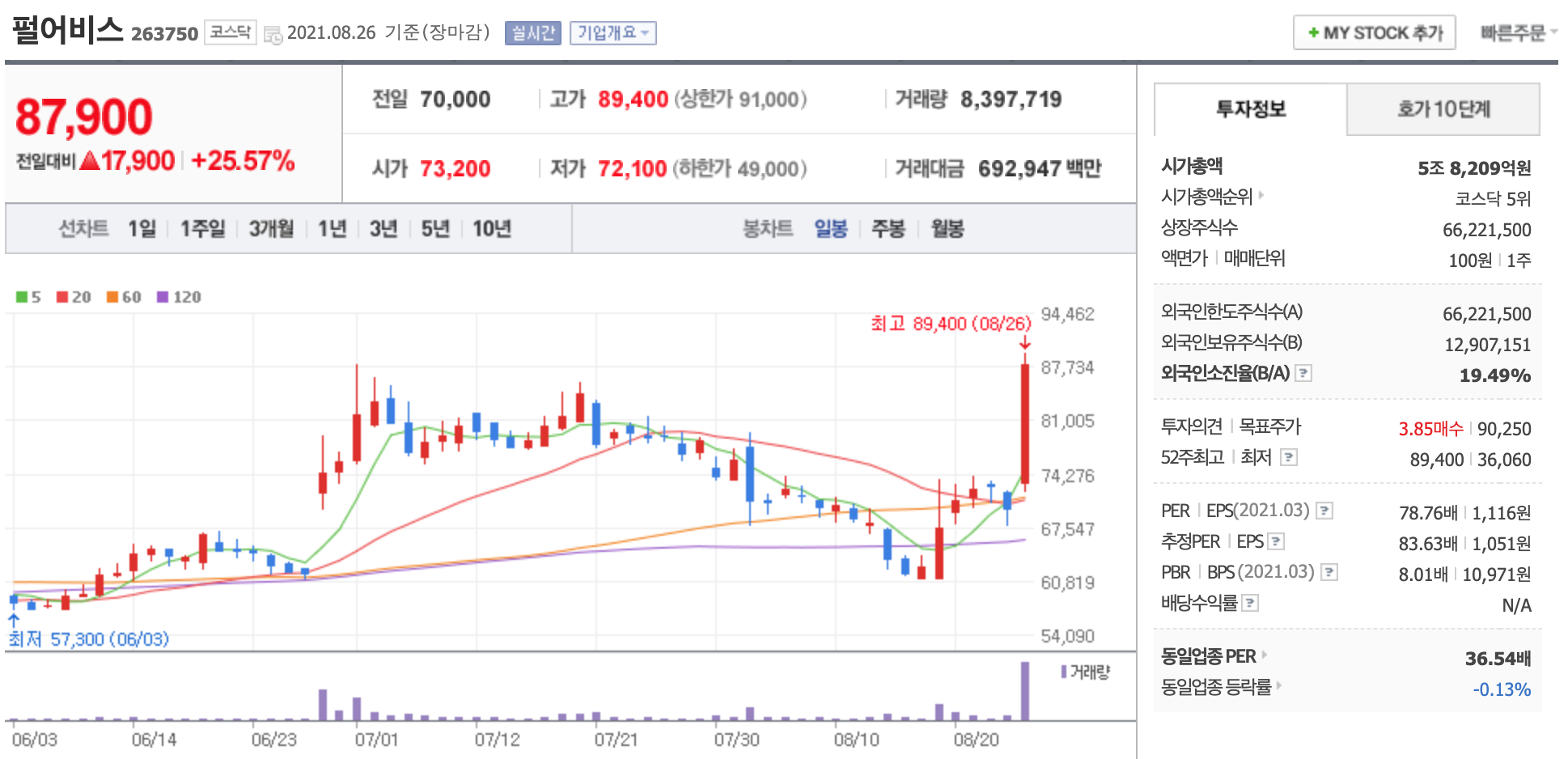Click orange 60-day moving average legend

(124, 297)
